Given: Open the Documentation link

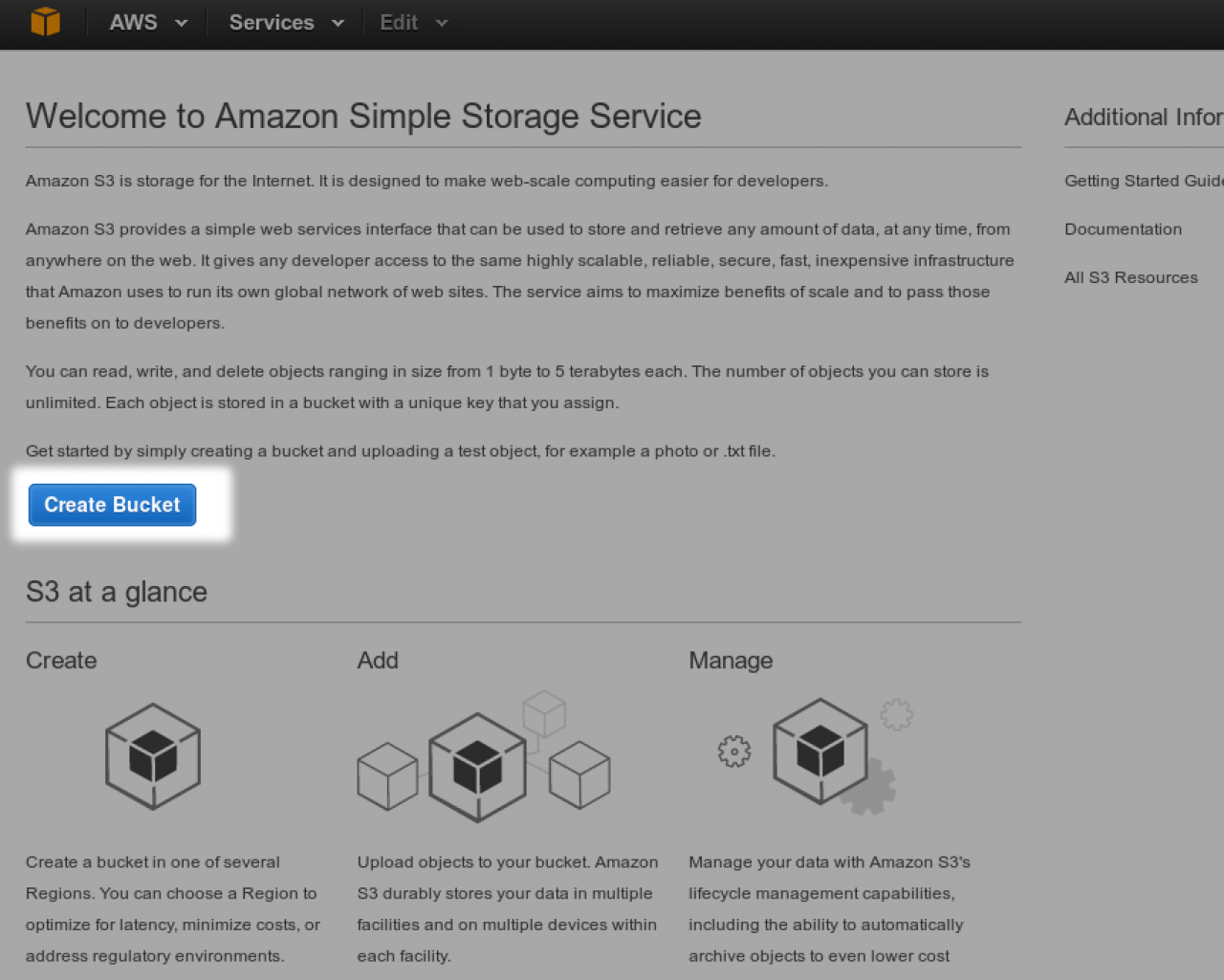Looking at the screenshot, I should pos(1123,229).
